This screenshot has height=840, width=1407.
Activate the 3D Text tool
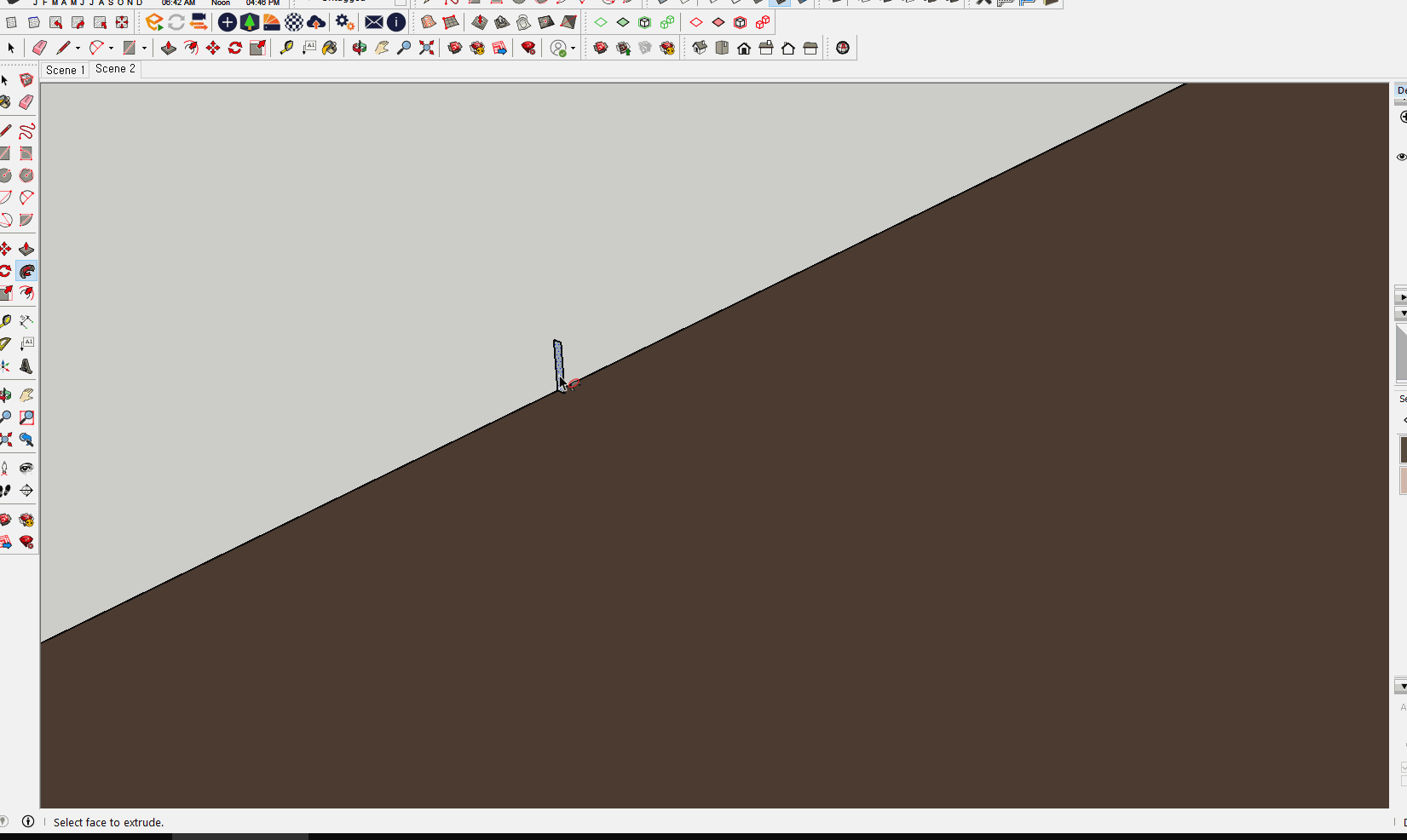(x=26, y=366)
